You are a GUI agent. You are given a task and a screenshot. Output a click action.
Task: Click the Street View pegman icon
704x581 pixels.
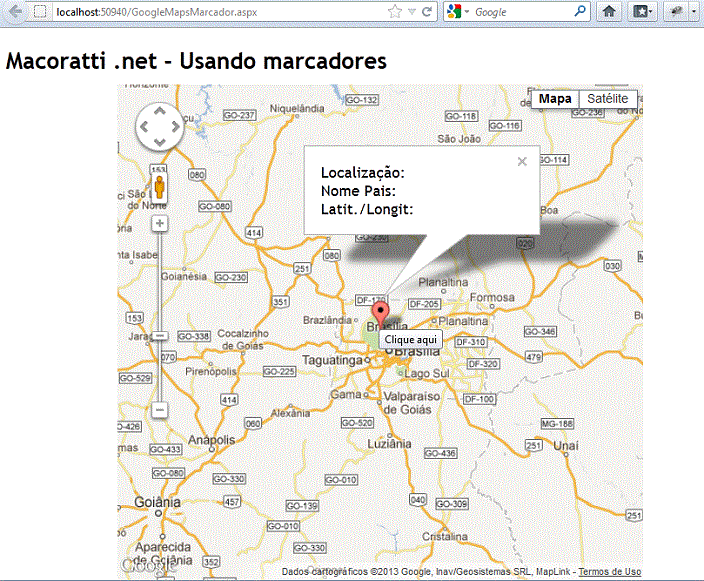point(160,187)
